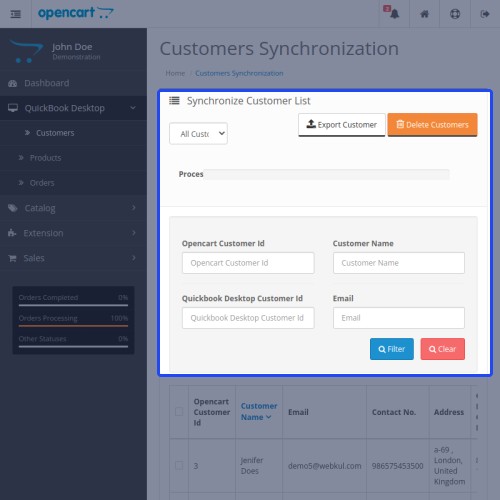Image resolution: width=500 pixels, height=500 pixels.
Task: Click the Contact No. column header
Action: tap(394, 412)
